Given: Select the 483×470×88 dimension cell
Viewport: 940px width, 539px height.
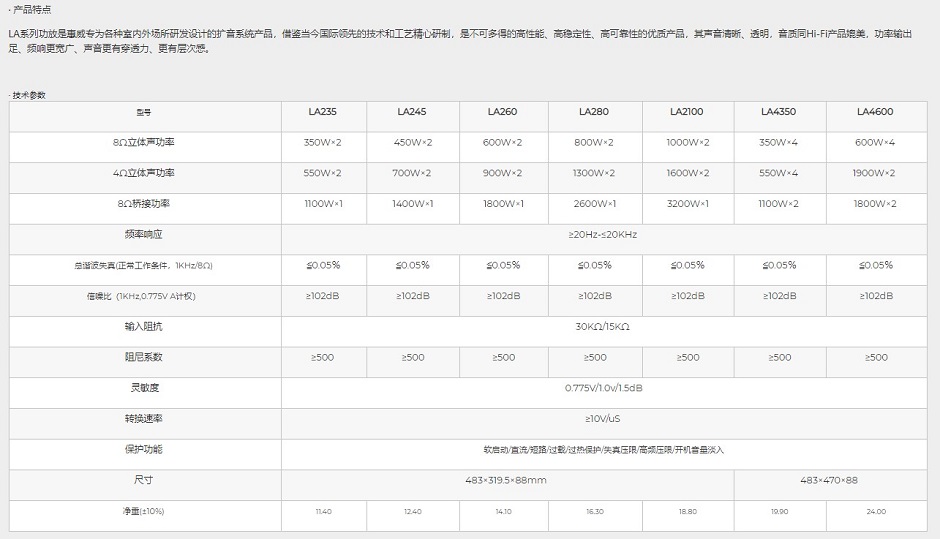Looking at the screenshot, I should pyautogui.click(x=829, y=480).
